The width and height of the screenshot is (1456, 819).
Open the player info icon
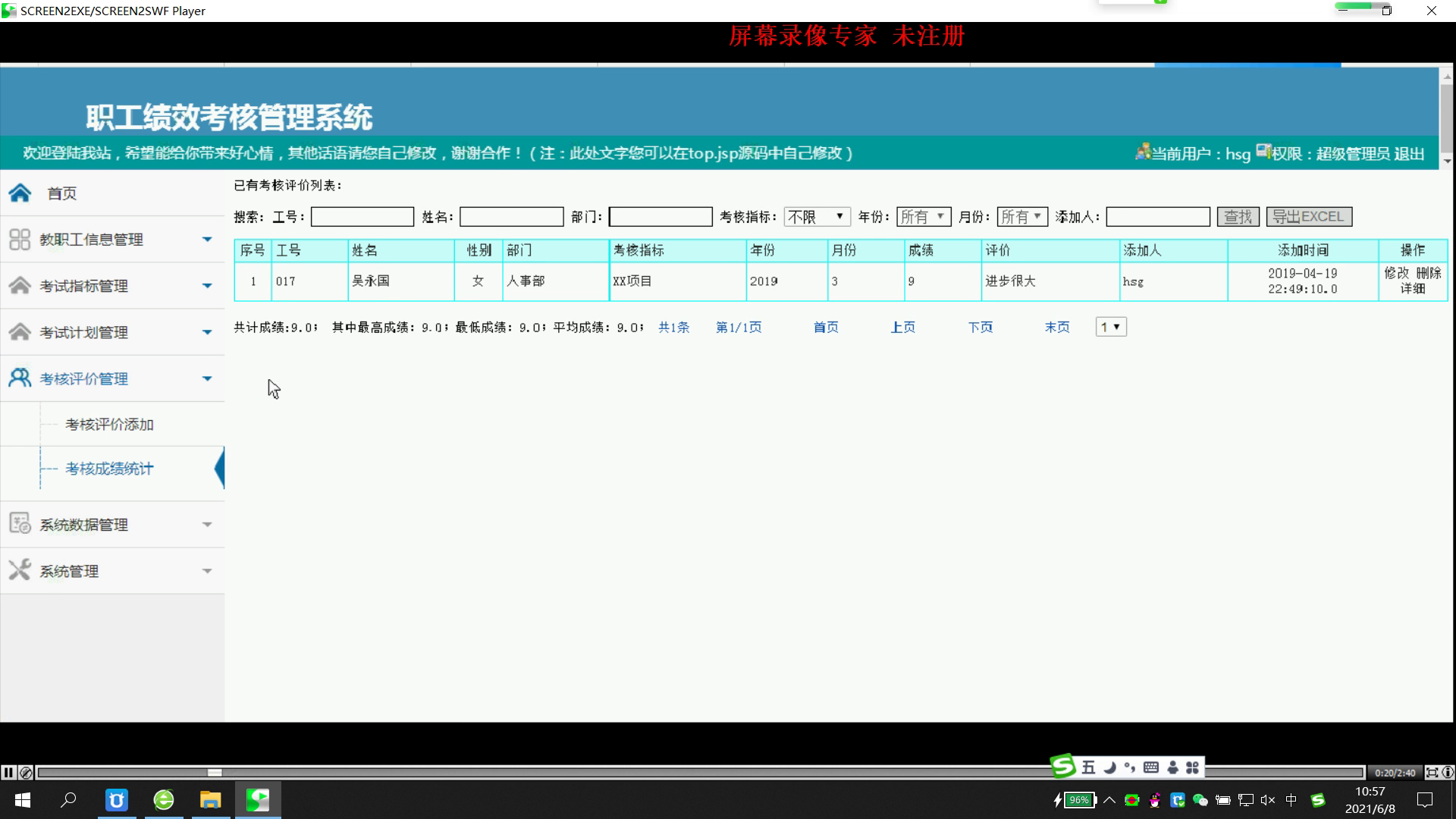(x=1448, y=773)
